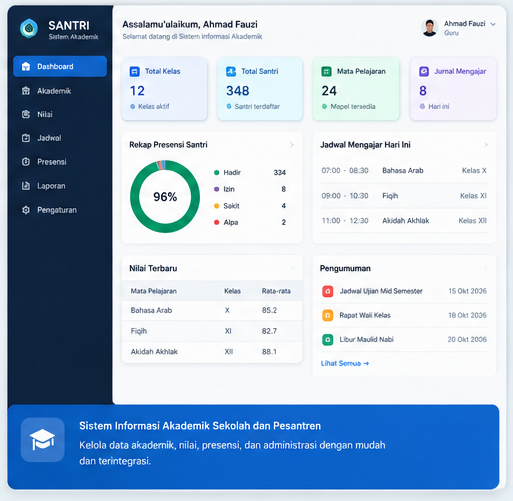The image size is (513, 501).
Task: Click the SANTRI logo icon
Action: (x=29, y=28)
